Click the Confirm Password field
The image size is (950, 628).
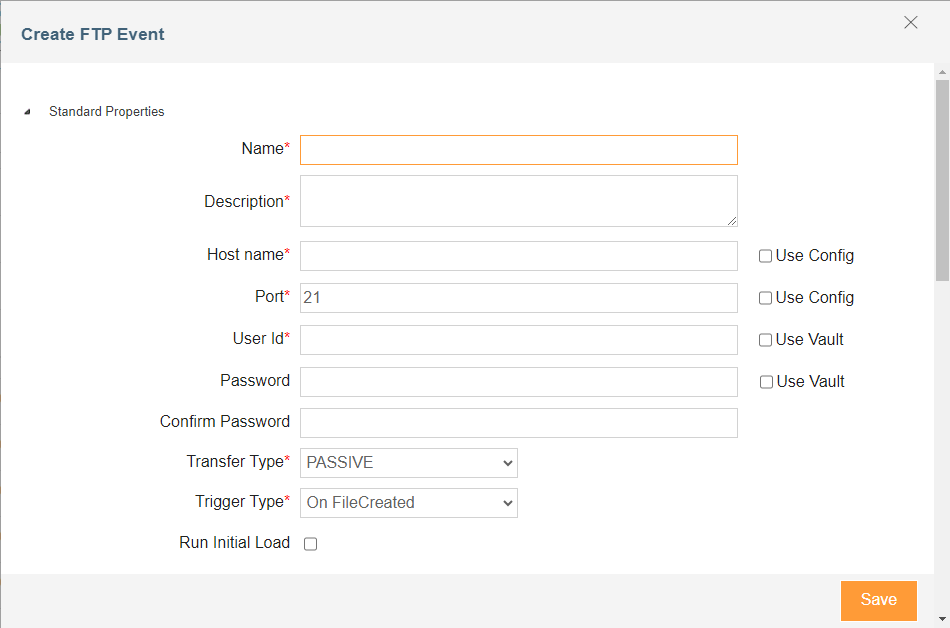(519, 423)
